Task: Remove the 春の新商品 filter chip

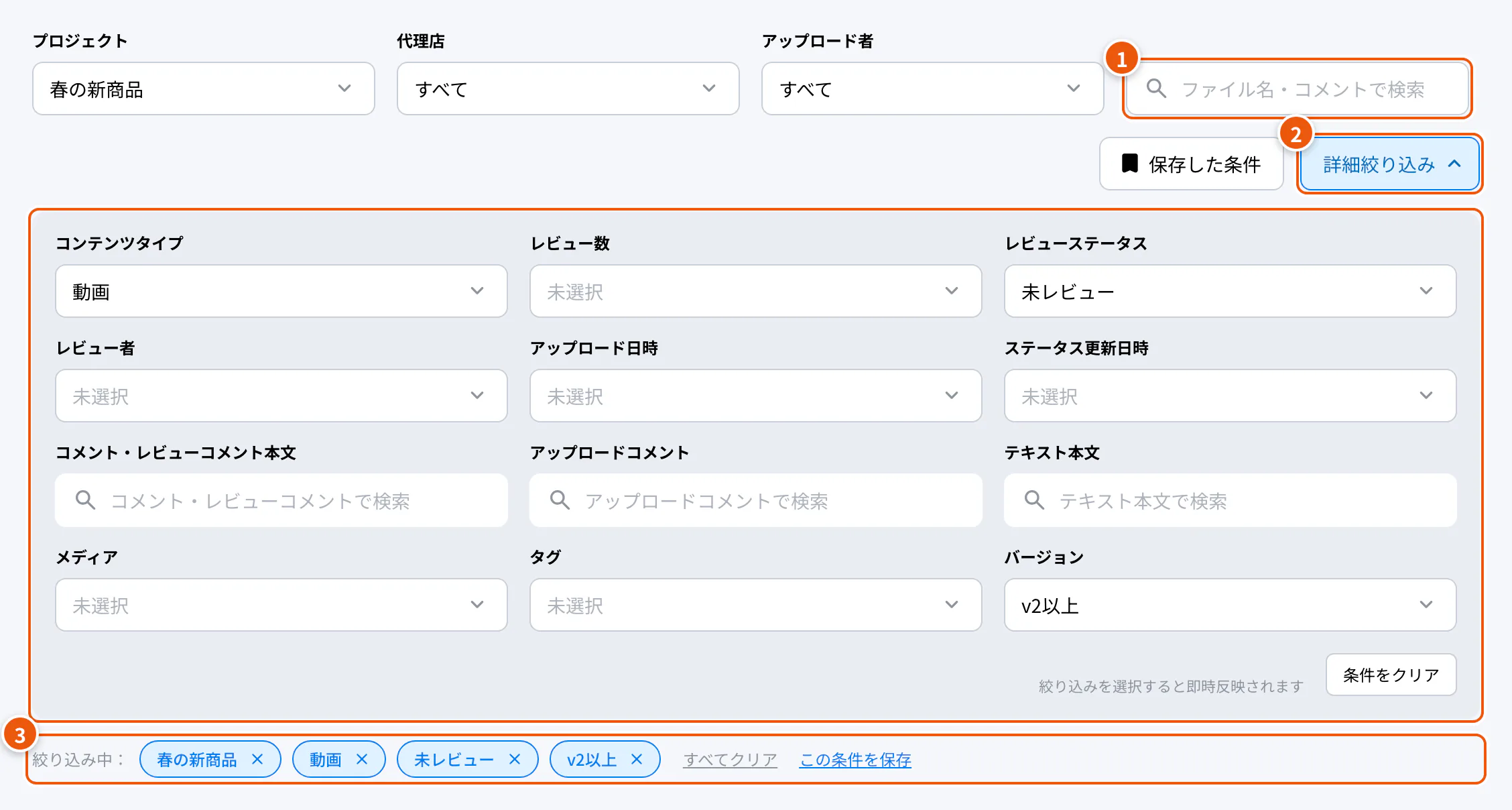Action: click(257, 759)
